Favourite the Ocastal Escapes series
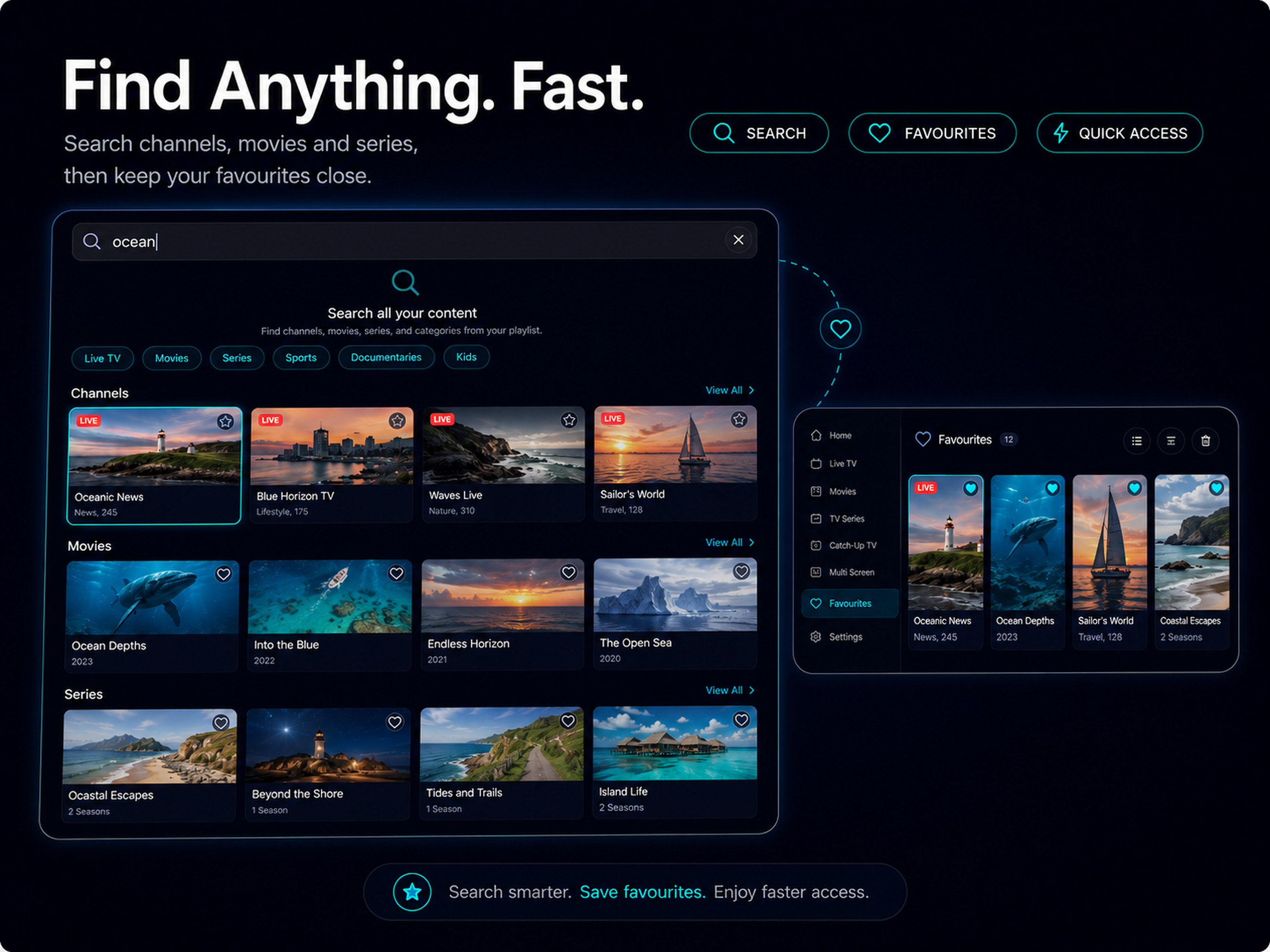Viewport: 1270px width, 952px height. 221,723
